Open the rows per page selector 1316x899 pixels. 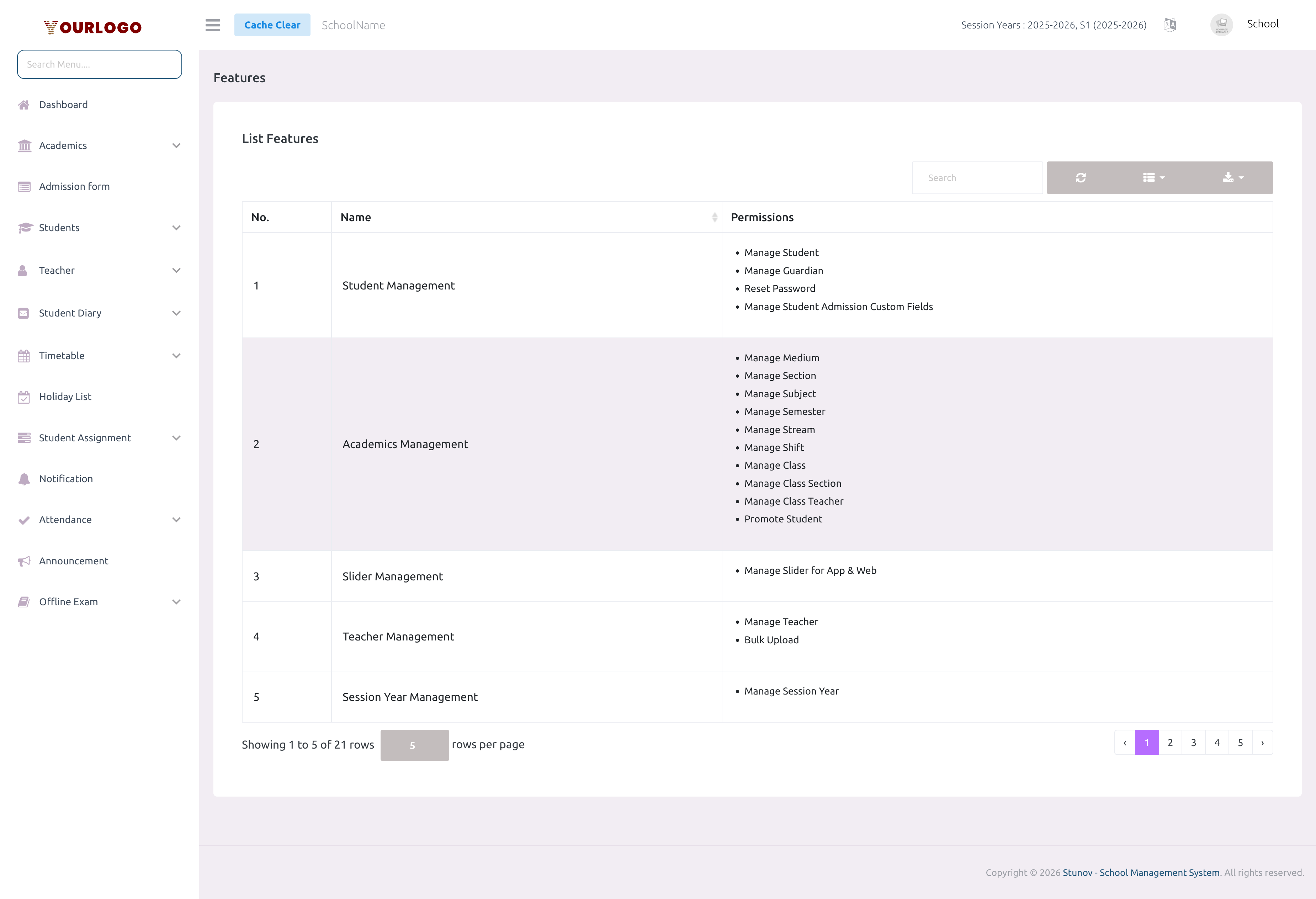(x=414, y=745)
